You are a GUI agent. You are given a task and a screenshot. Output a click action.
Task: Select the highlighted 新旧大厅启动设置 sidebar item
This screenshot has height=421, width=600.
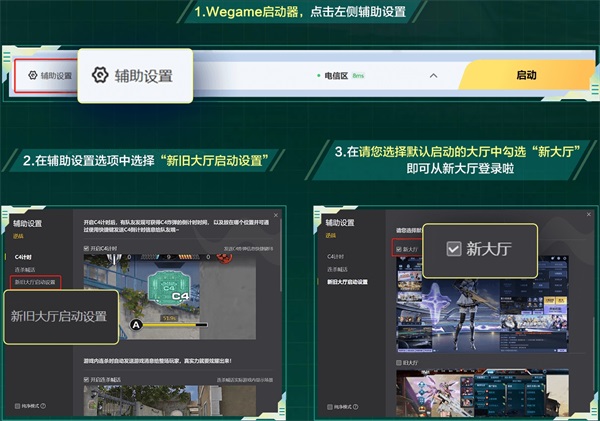[347, 282]
